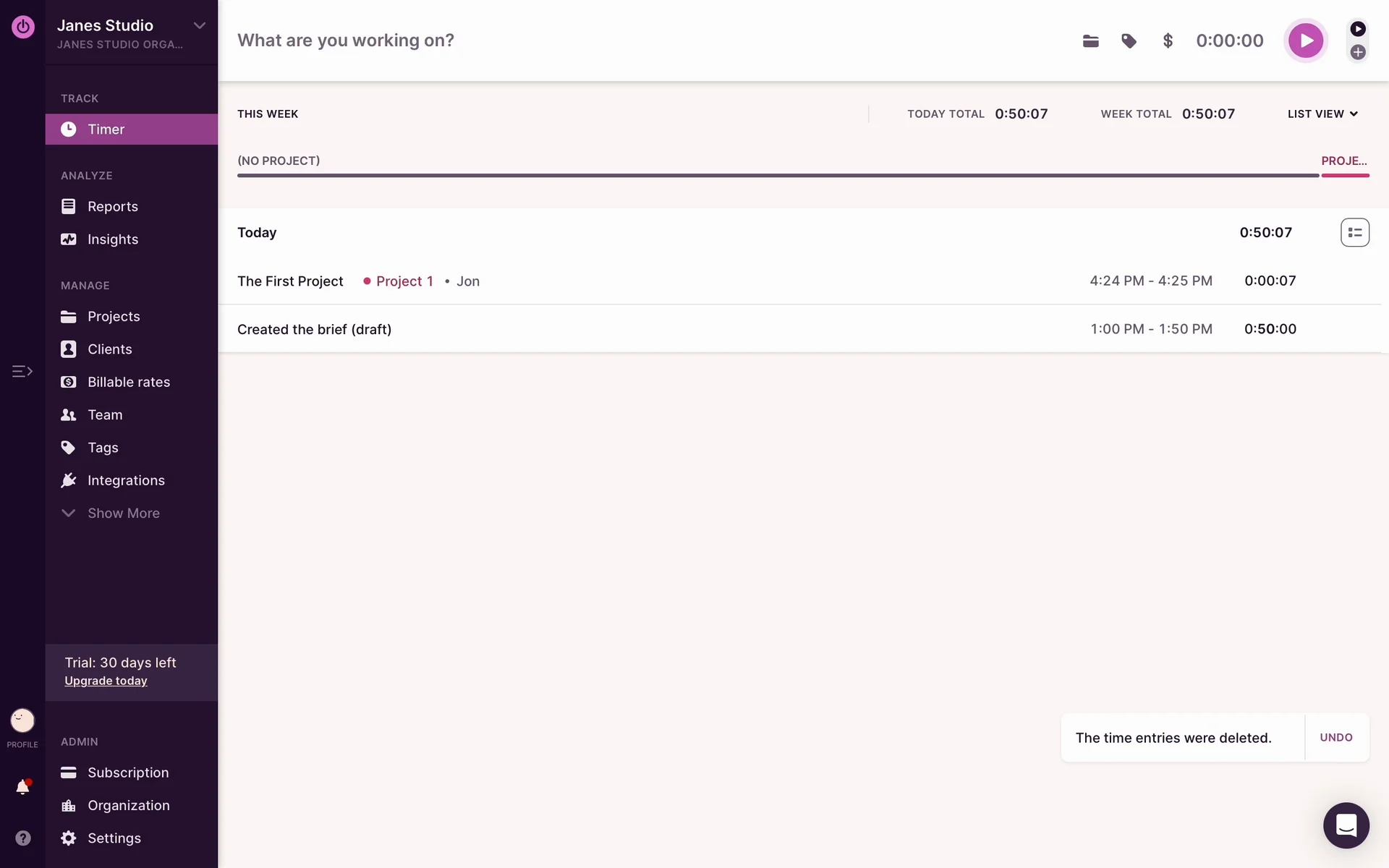The height and width of the screenshot is (868, 1389).
Task: Start the timer with play button
Action: [x=1305, y=41]
